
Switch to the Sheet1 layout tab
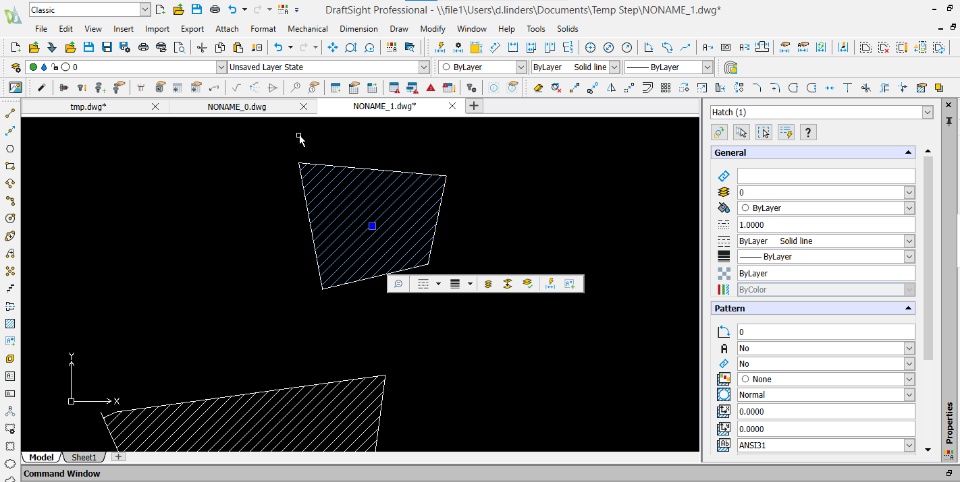84,457
